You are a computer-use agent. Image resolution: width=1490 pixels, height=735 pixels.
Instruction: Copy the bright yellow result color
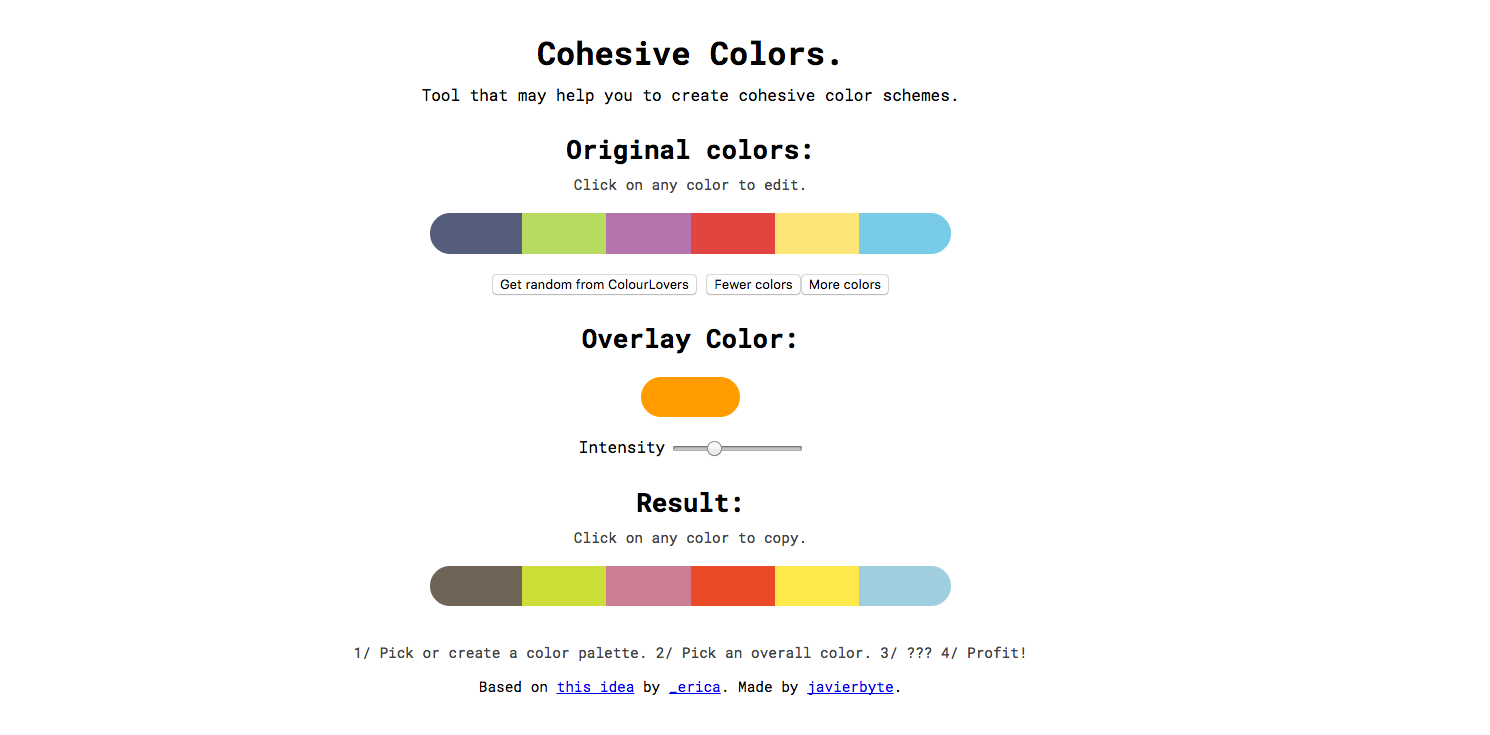(x=817, y=586)
